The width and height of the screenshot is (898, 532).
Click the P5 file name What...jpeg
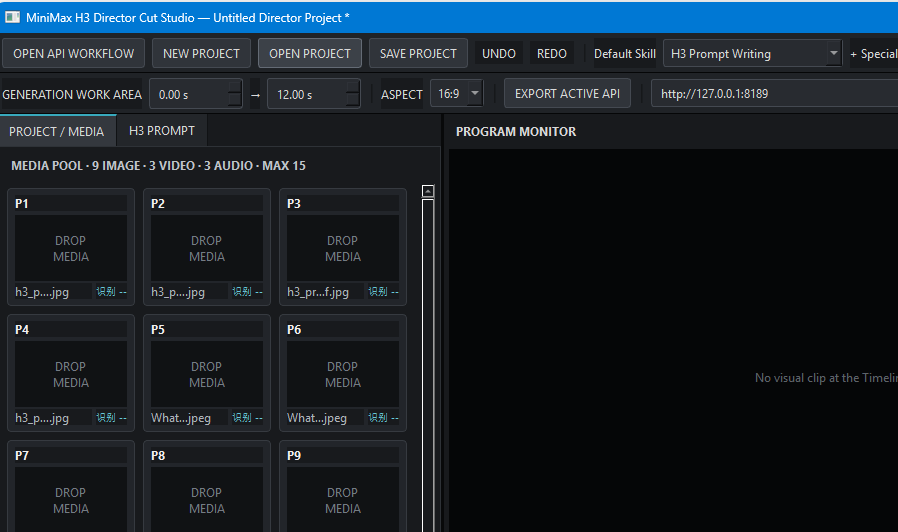point(181,418)
